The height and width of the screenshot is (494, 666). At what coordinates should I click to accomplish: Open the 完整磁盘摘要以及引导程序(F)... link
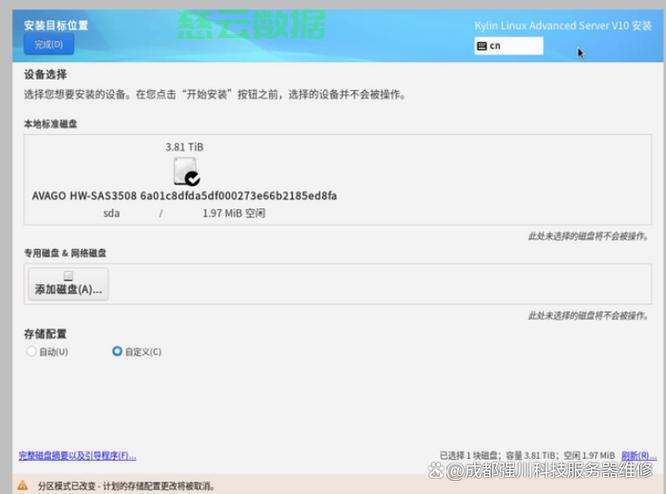point(77,456)
